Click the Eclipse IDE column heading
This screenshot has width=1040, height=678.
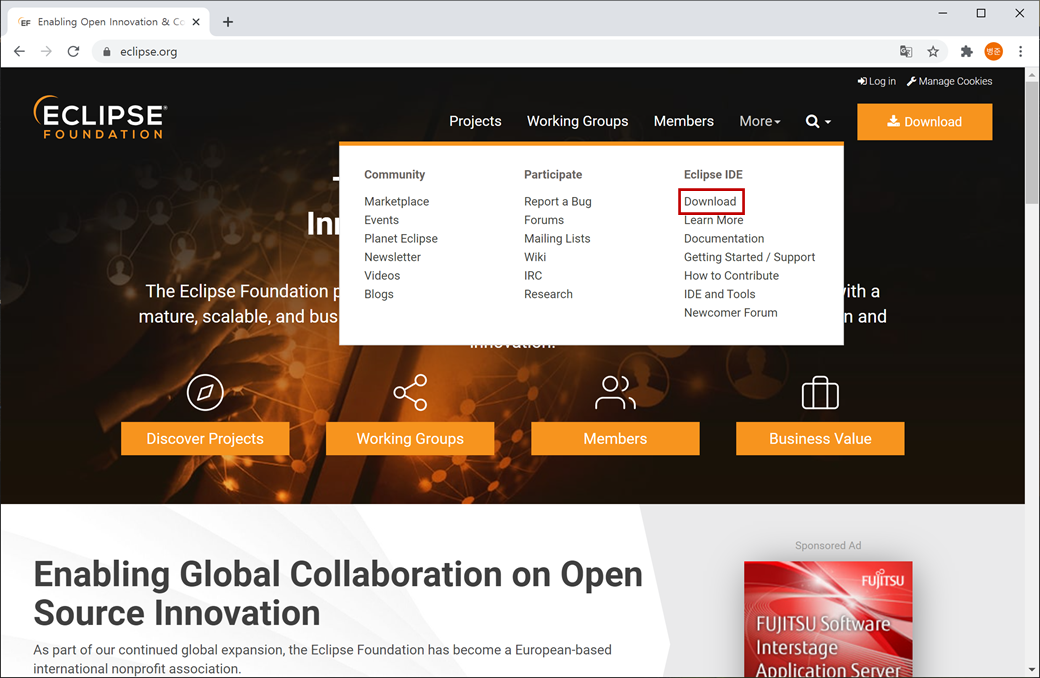point(713,174)
